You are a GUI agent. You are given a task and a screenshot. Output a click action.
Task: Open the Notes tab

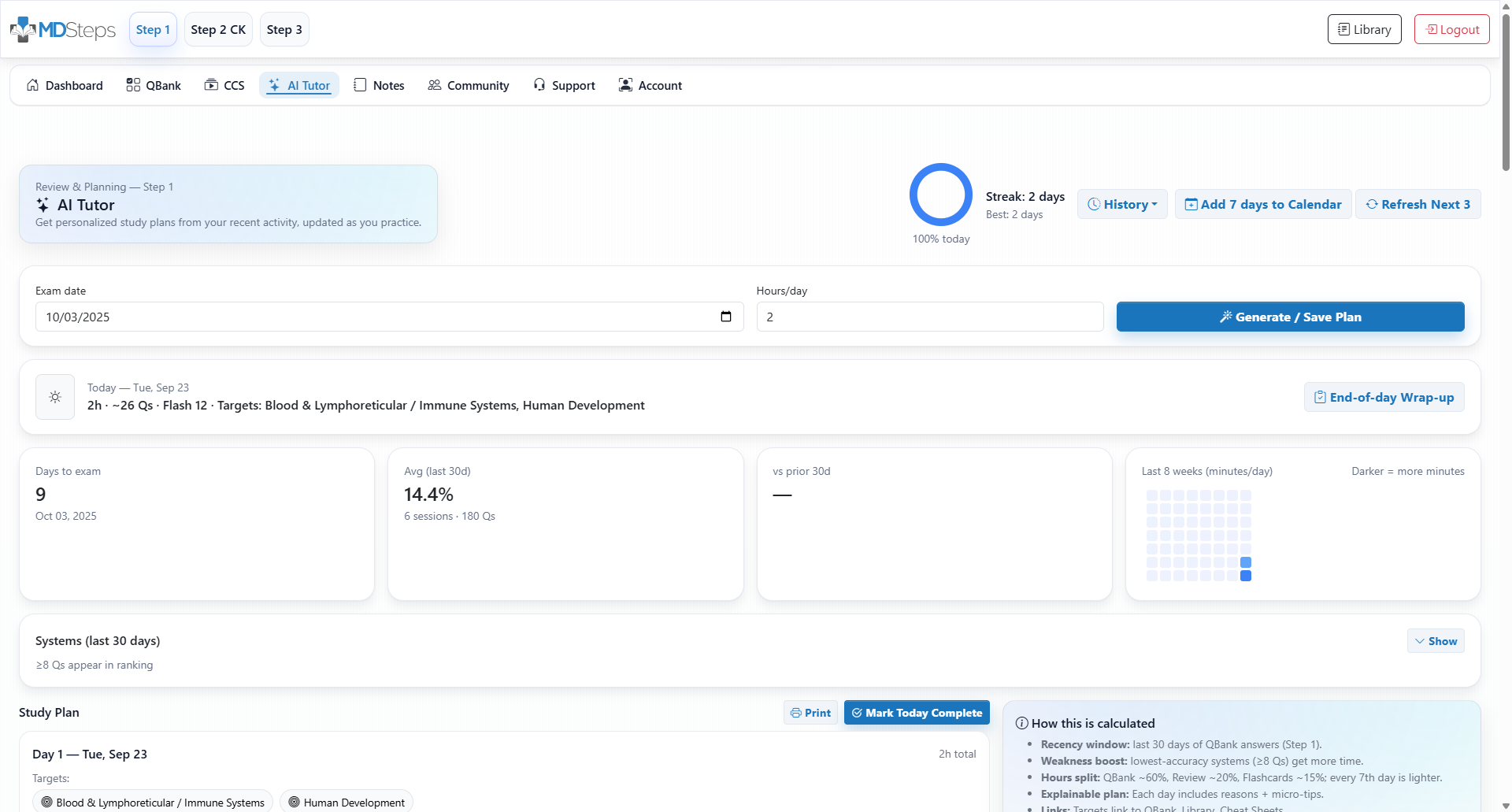pos(379,85)
